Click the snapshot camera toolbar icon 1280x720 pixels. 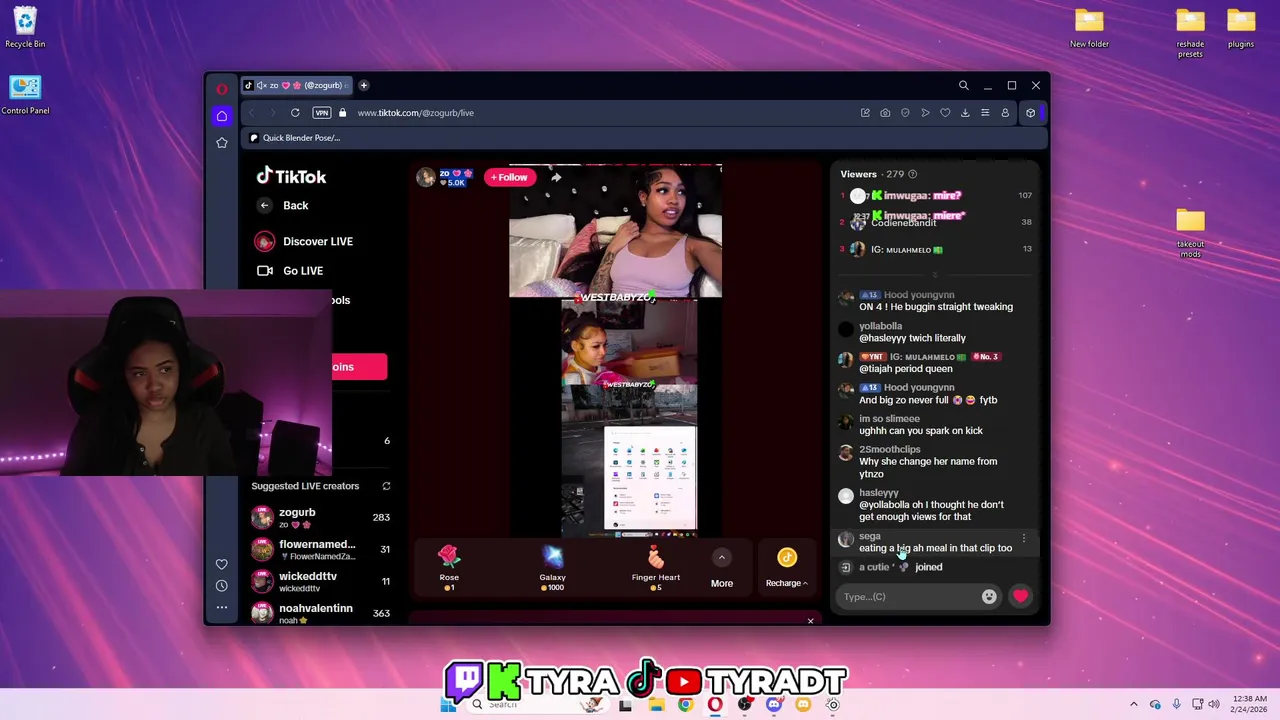point(885,113)
